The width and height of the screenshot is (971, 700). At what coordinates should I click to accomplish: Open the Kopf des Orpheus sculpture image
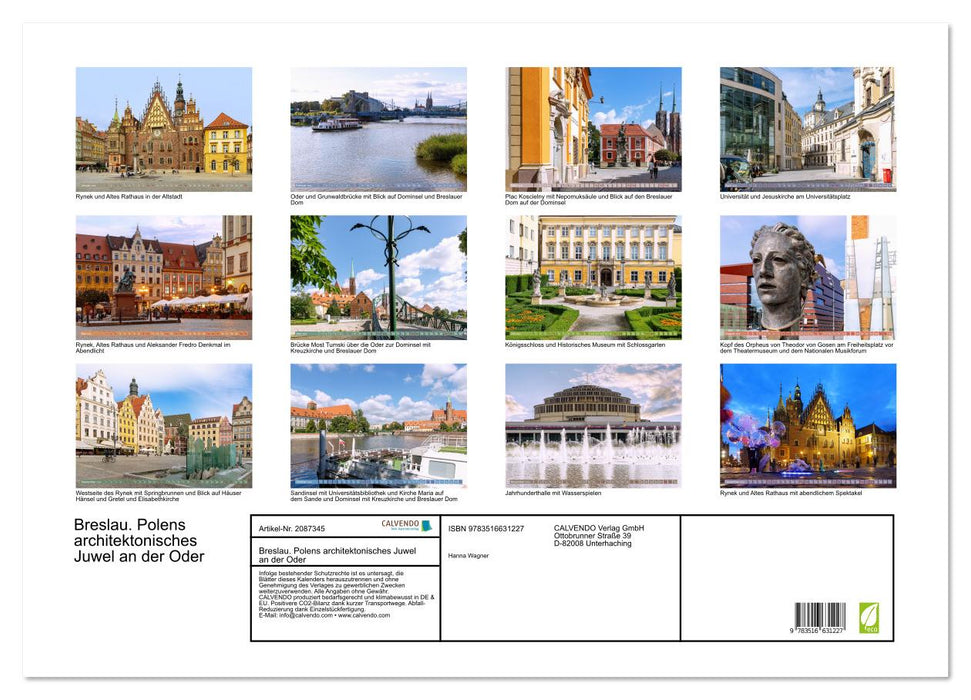pos(812,278)
